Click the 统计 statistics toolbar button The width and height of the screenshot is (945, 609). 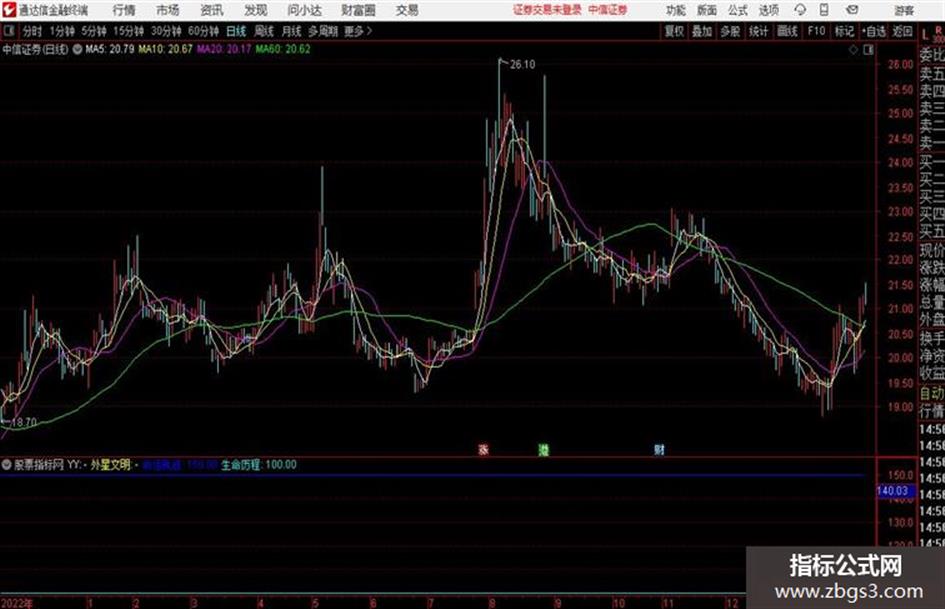(758, 31)
